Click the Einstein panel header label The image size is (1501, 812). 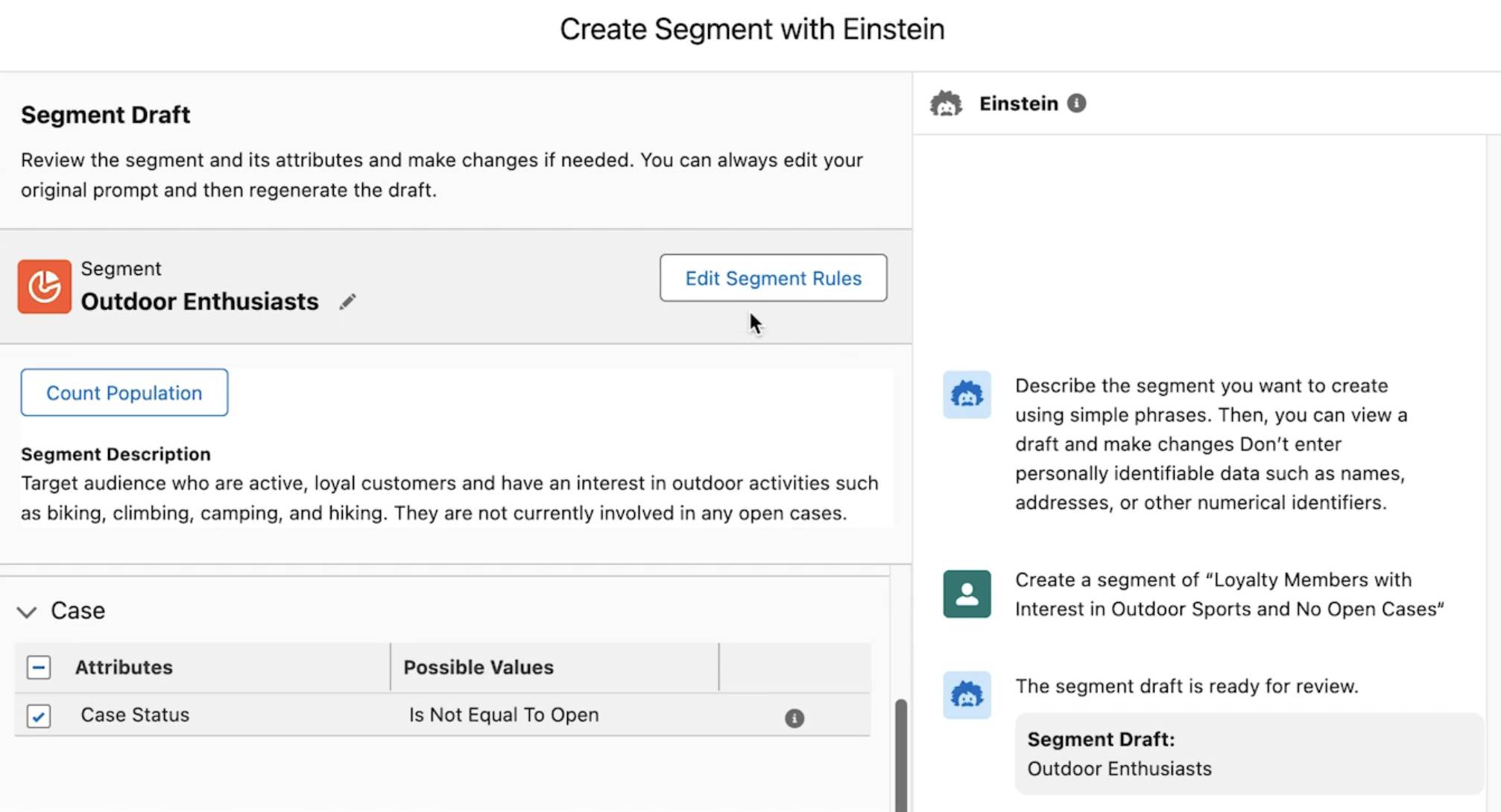coord(1018,103)
